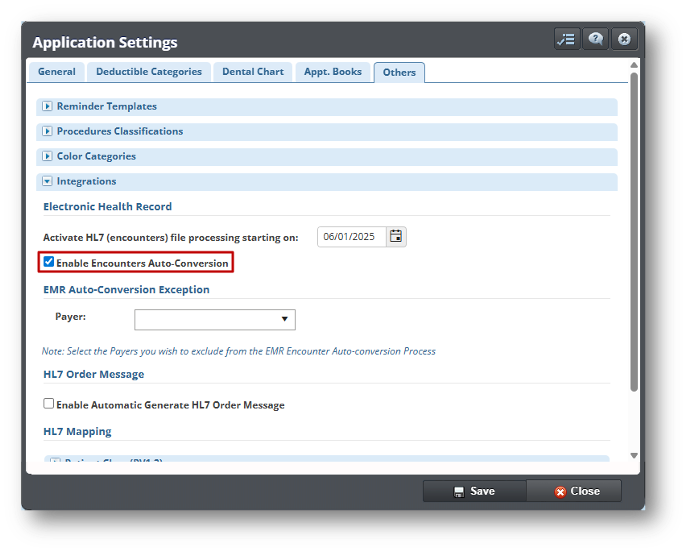Go to the Dental Chart tab
Screen dimensions: 688x554
click(252, 72)
